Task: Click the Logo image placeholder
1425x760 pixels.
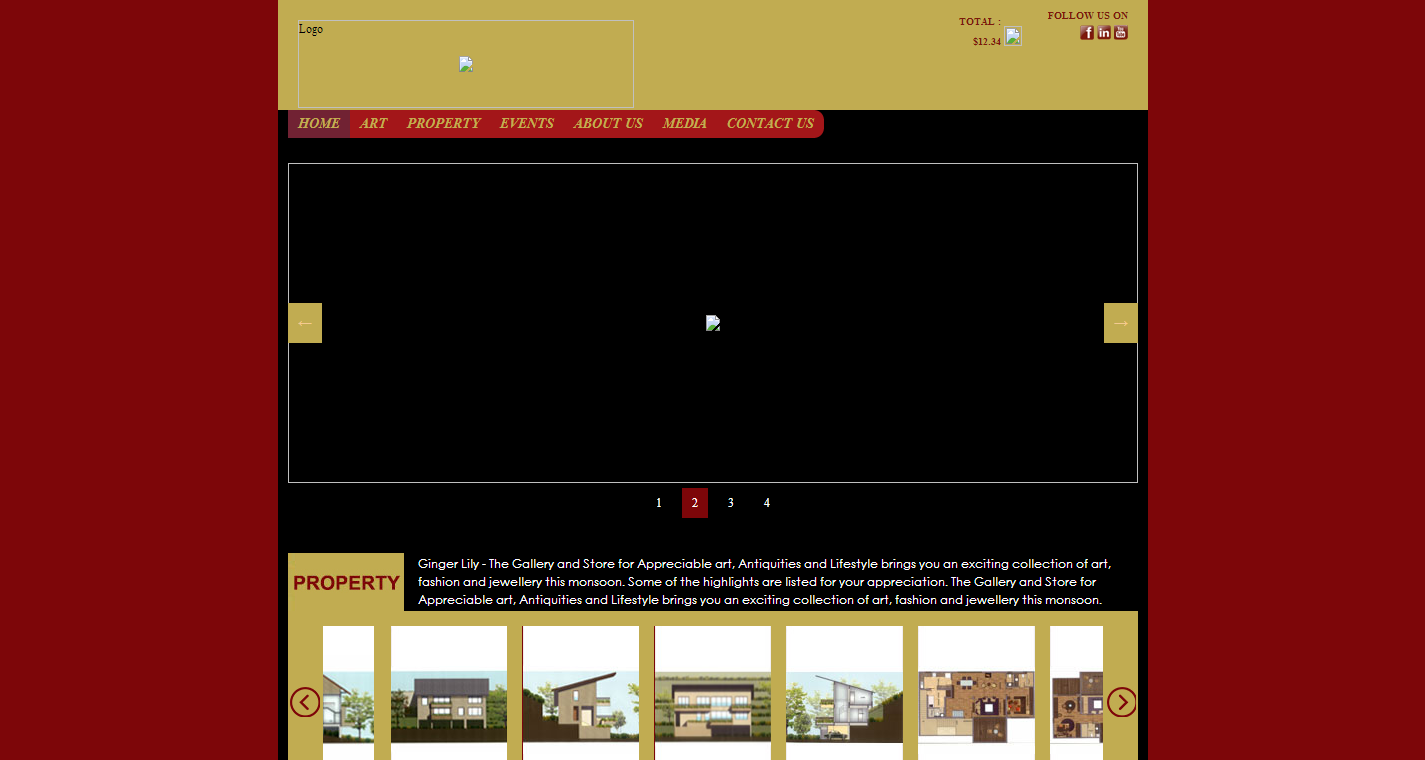Action: pyautogui.click(x=466, y=64)
